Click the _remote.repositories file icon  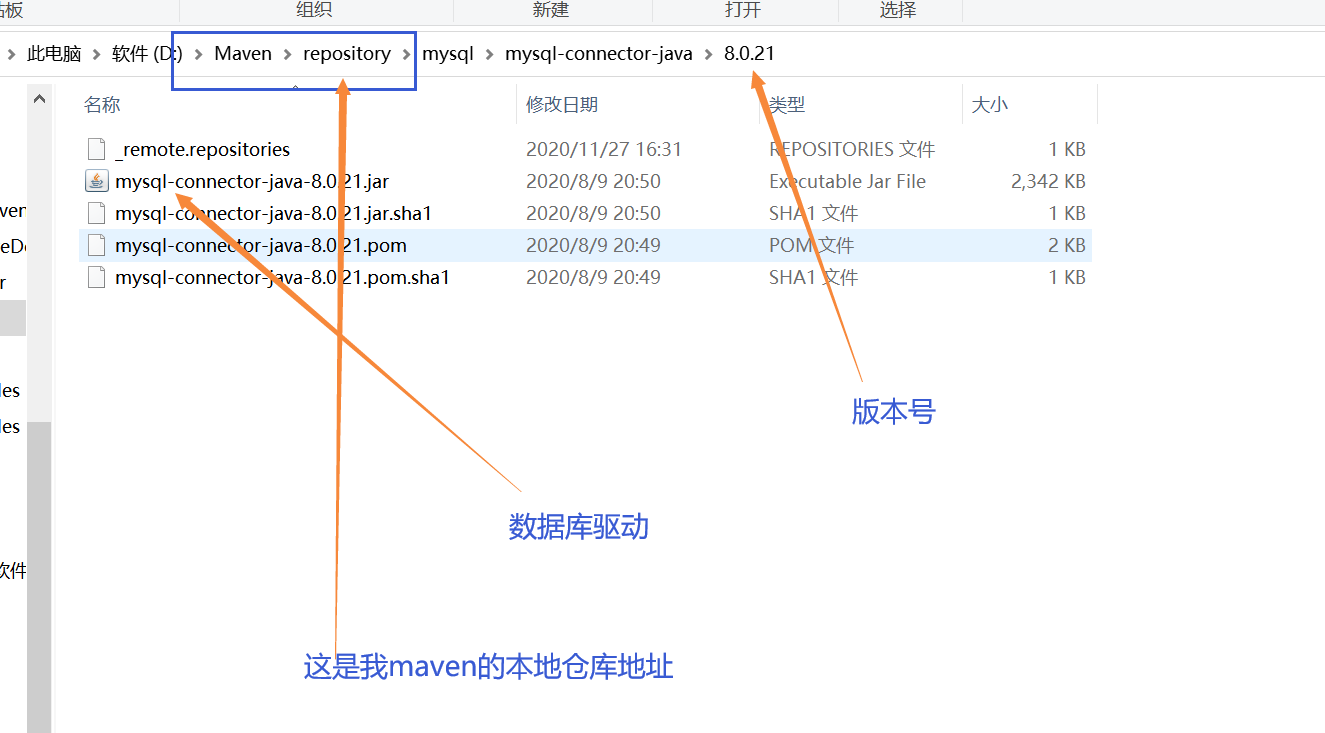click(95, 148)
